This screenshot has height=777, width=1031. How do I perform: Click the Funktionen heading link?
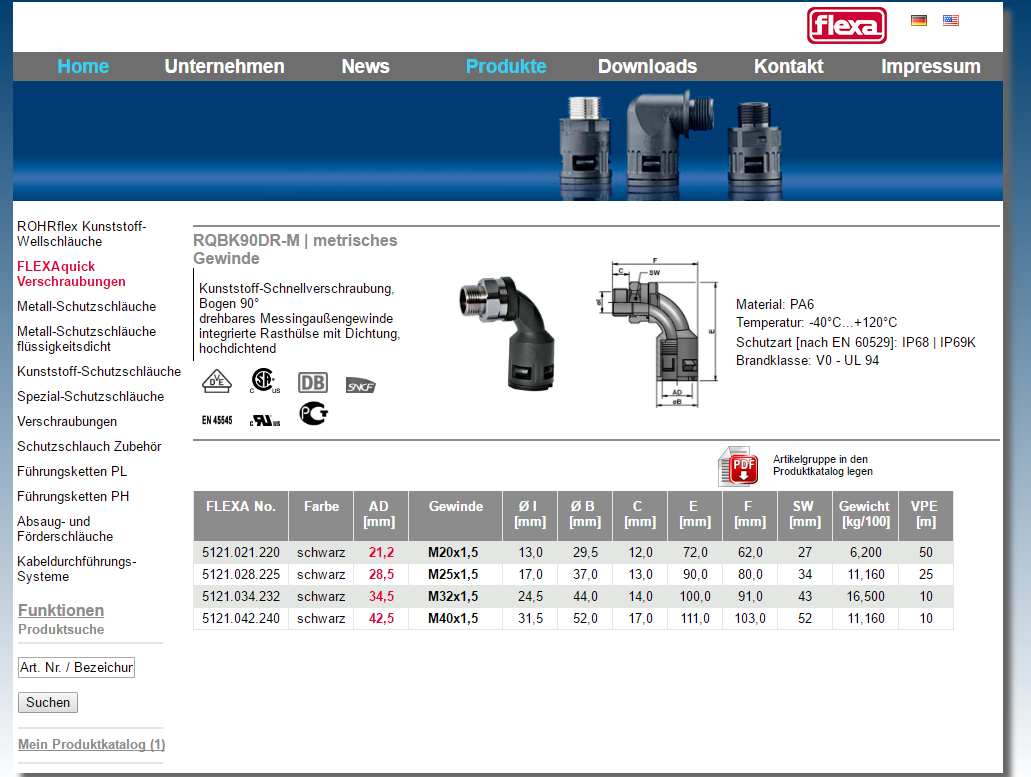click(61, 610)
